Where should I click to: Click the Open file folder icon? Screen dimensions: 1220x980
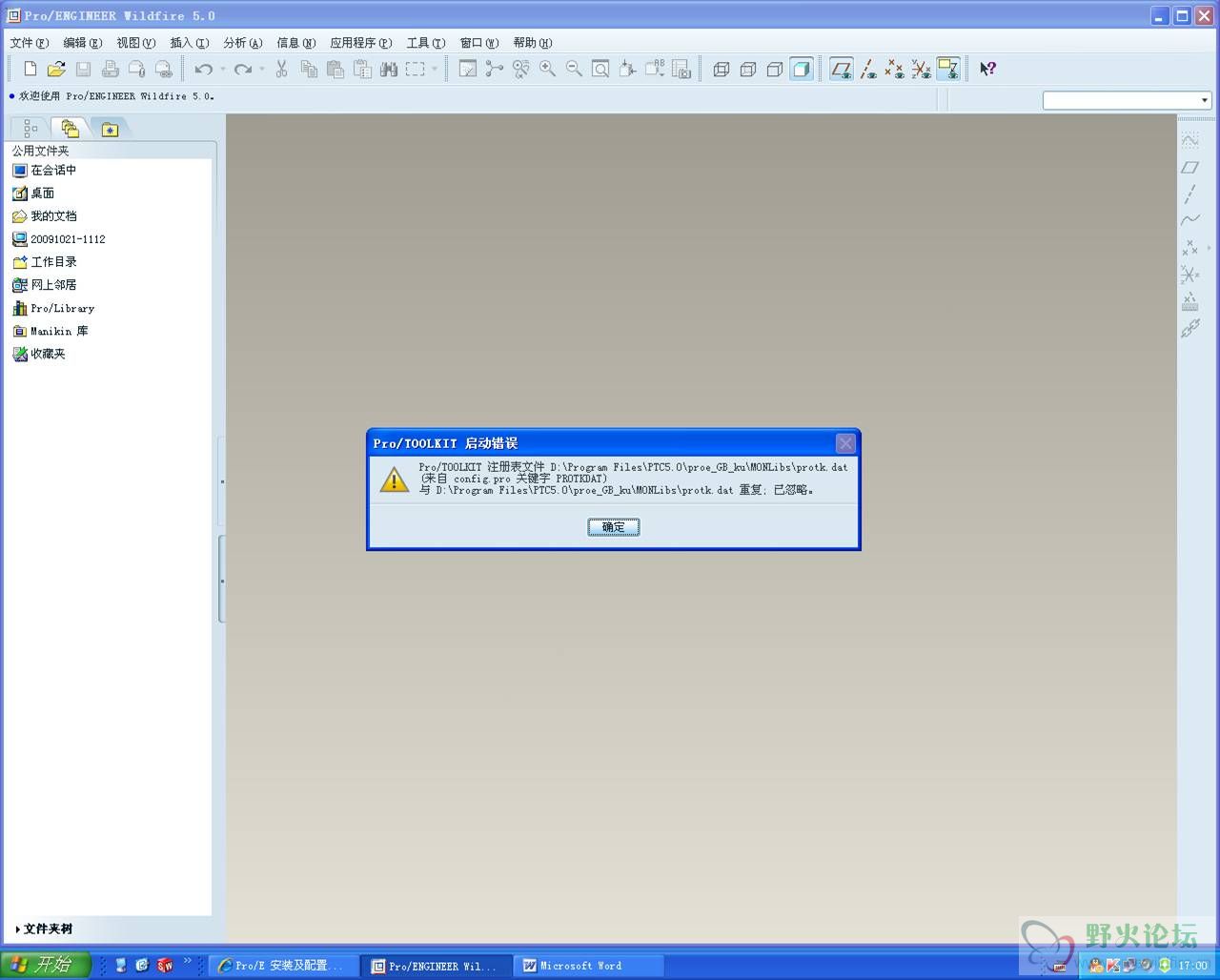point(56,69)
